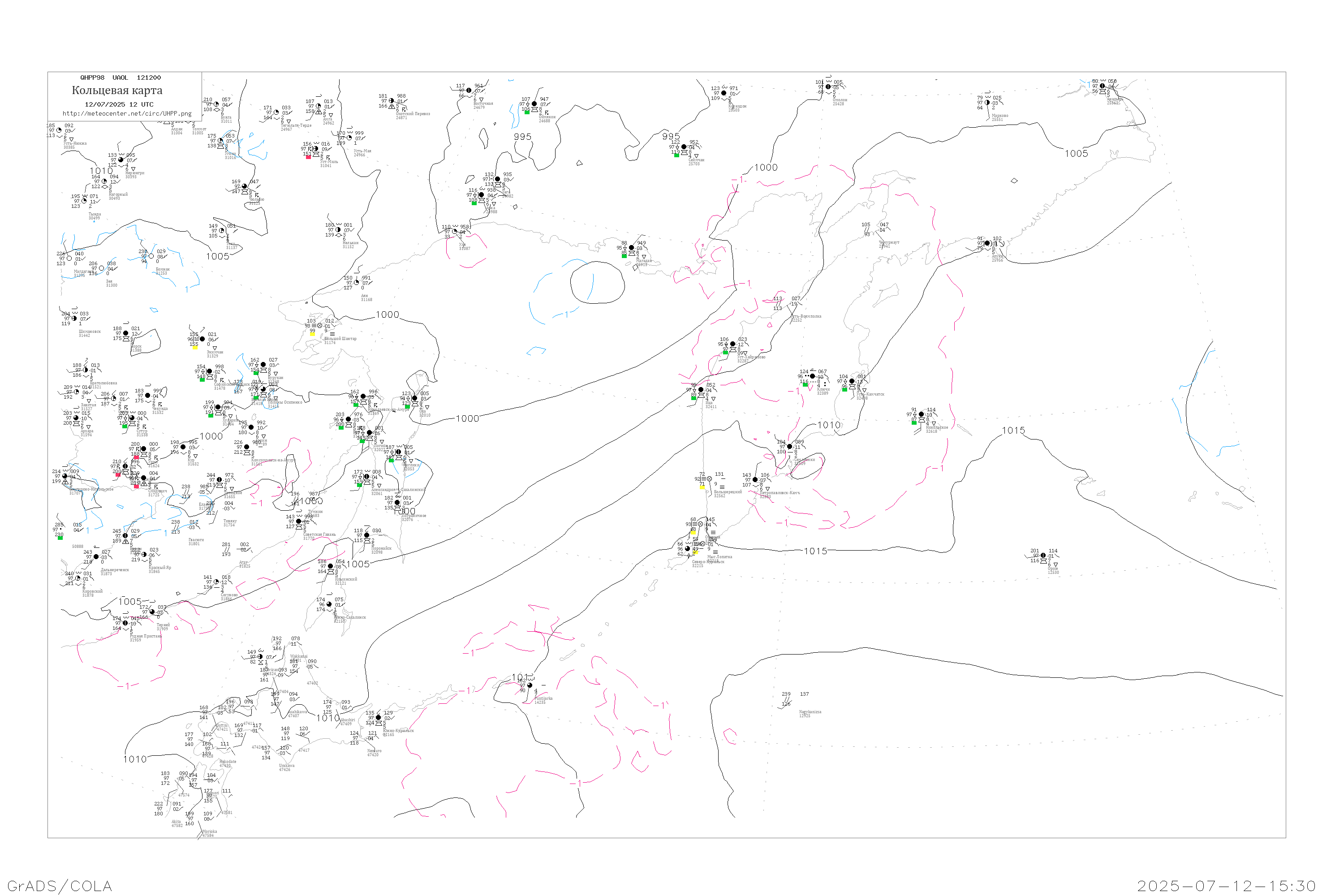Click the station circle at Охотский Перевоз
Screen dimensions: 1344x896
392,101
